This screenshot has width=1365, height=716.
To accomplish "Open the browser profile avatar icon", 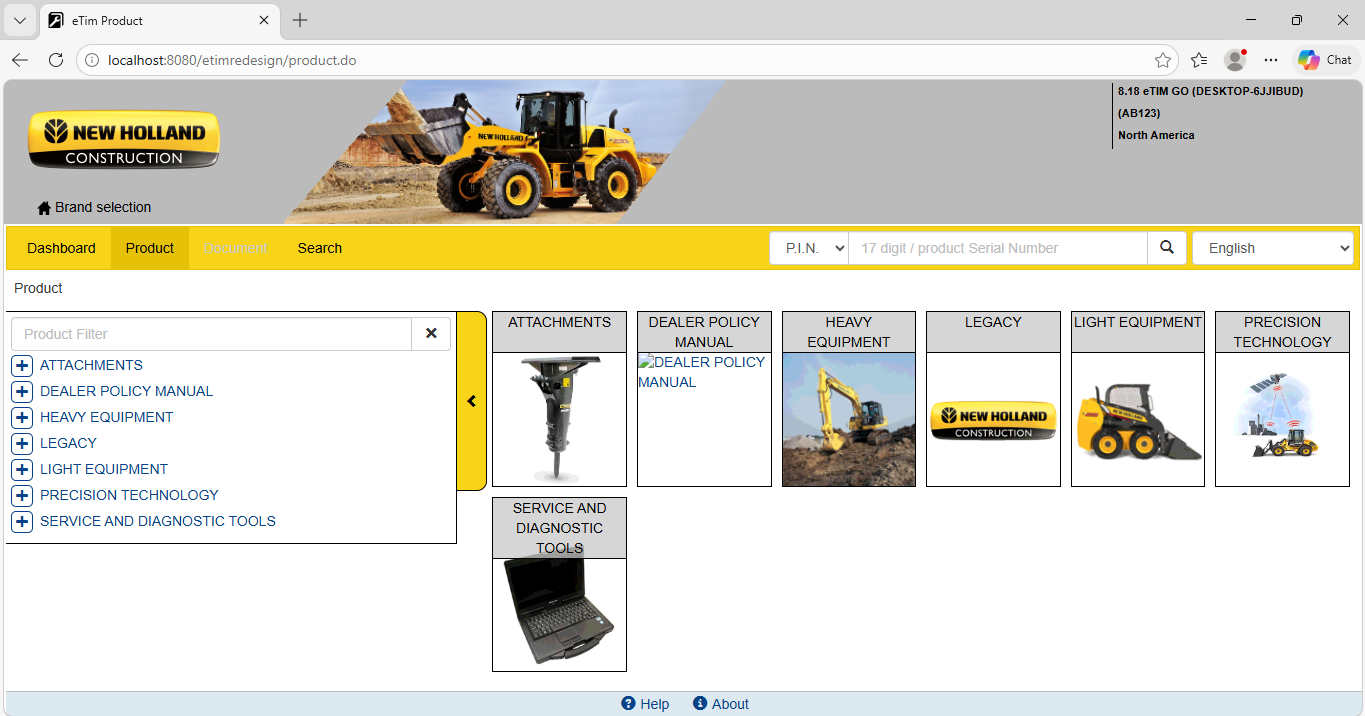I will (x=1235, y=60).
